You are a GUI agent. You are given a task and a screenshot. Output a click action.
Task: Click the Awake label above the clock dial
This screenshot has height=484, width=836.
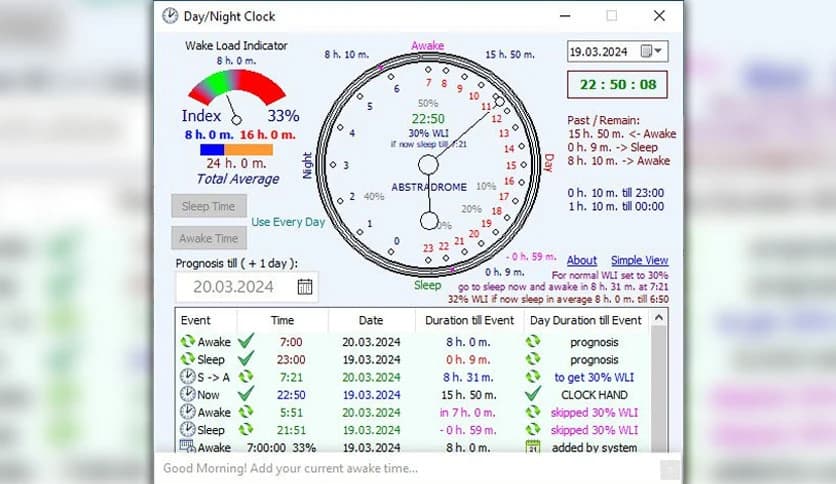point(428,46)
